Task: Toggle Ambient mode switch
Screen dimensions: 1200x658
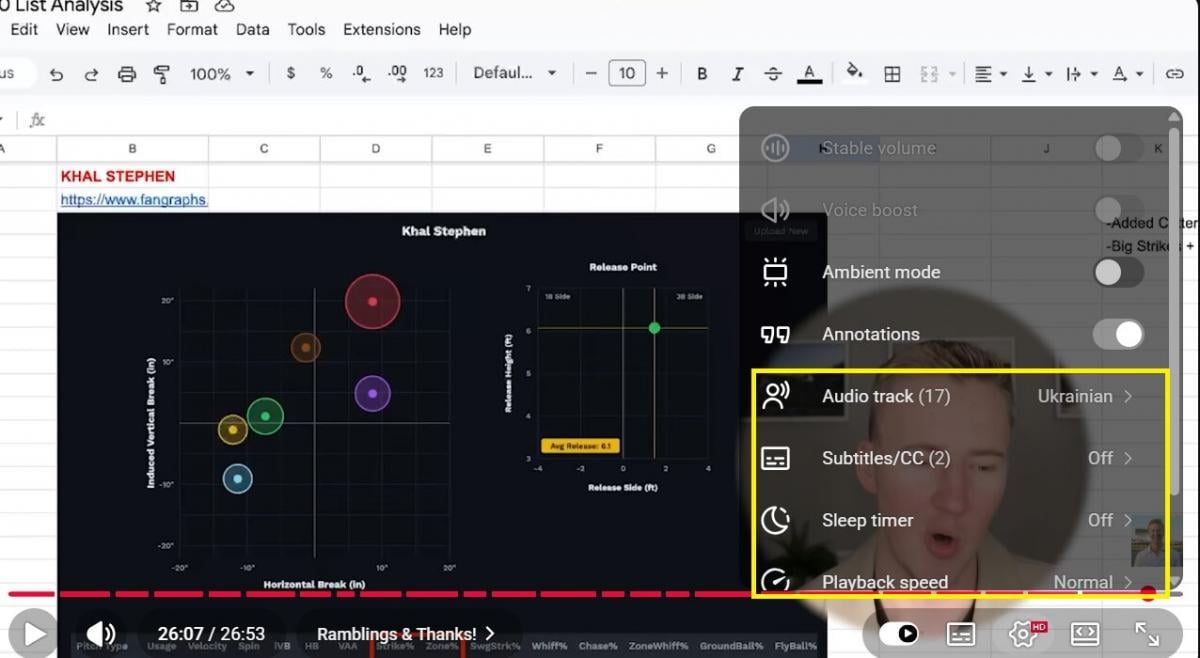Action: click(1118, 272)
